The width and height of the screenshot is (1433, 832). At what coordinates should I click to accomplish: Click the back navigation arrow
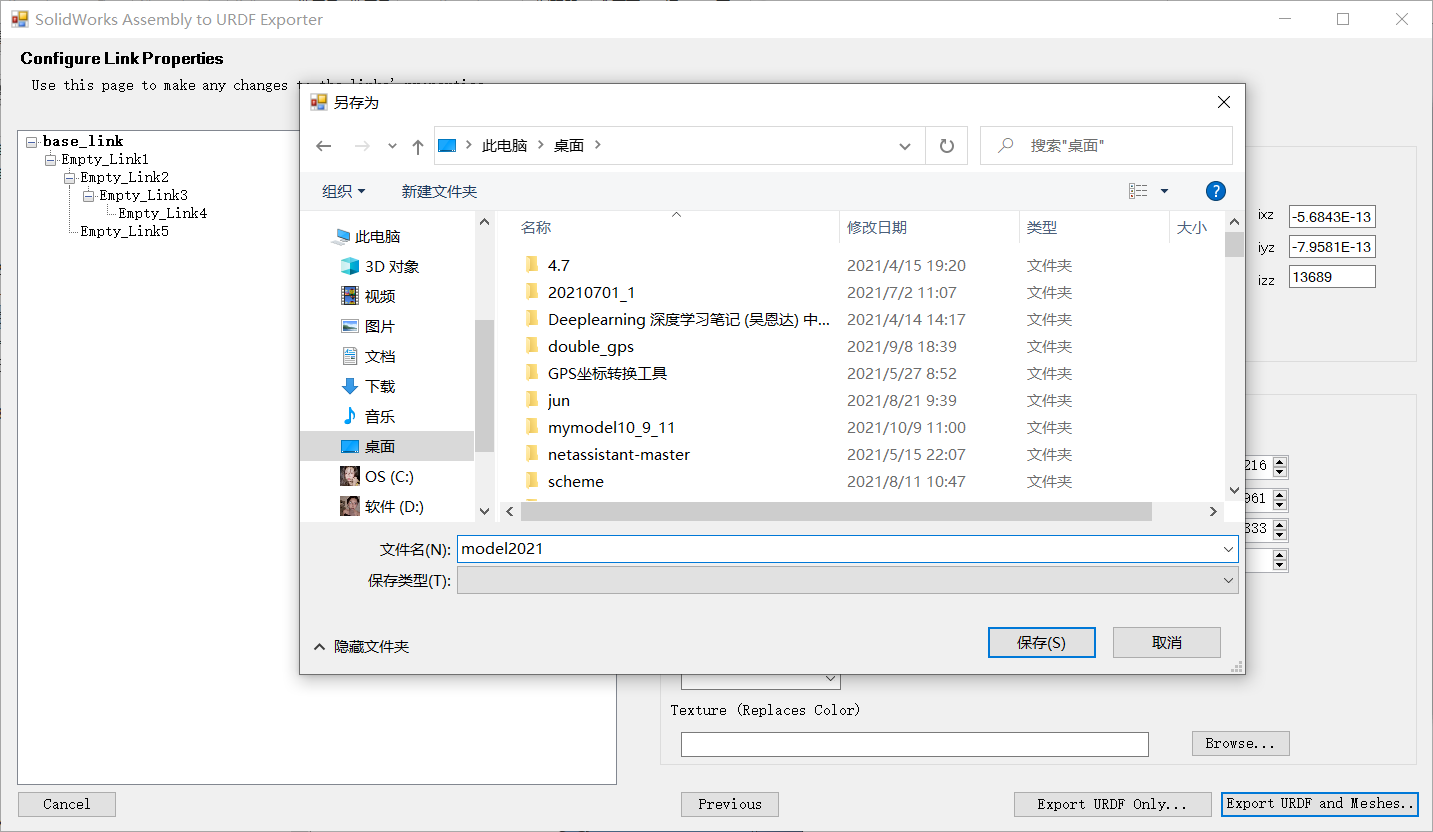pos(323,145)
